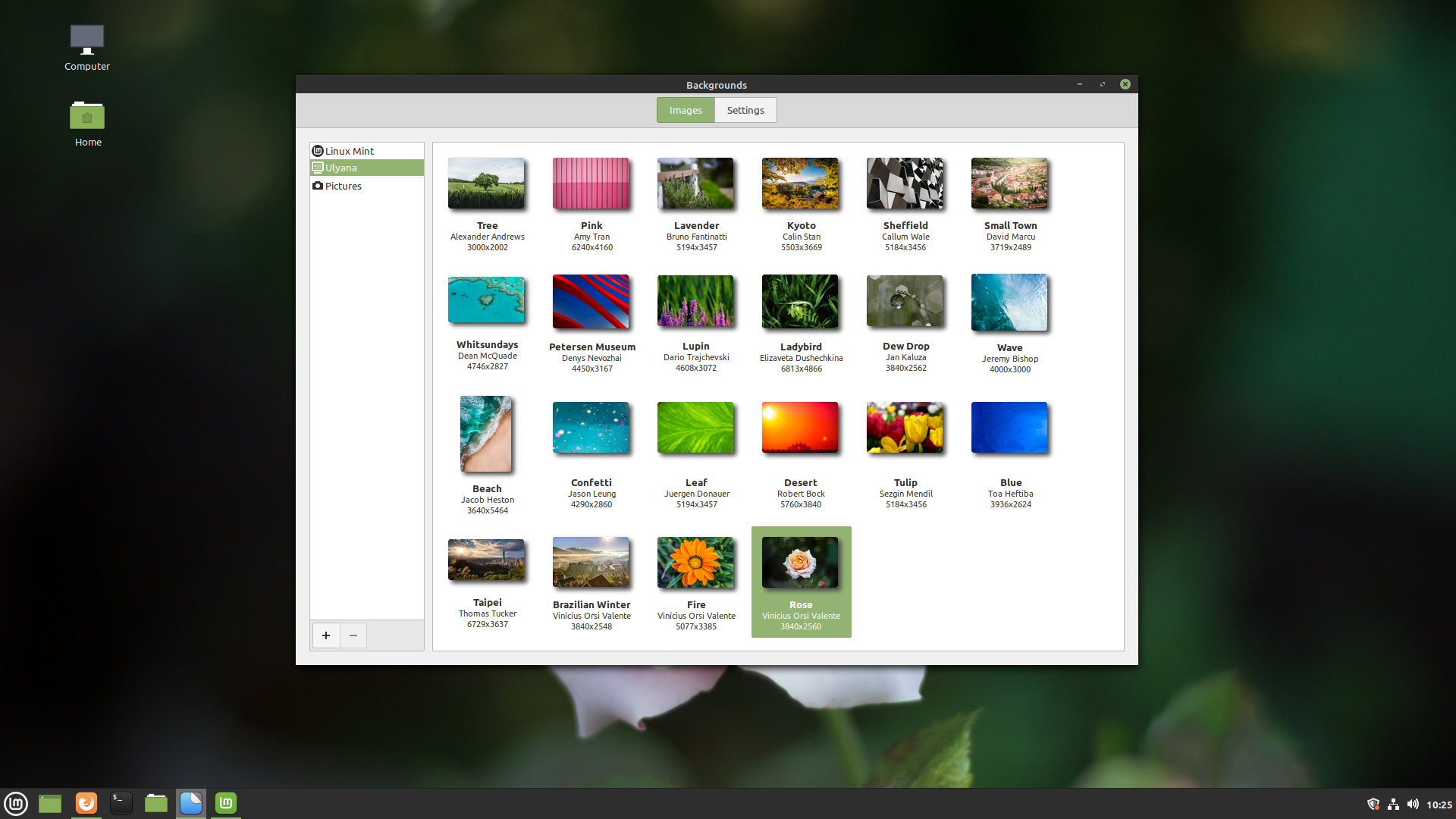The width and height of the screenshot is (1456, 819).
Task: Switch to the Settings tab
Action: click(746, 110)
